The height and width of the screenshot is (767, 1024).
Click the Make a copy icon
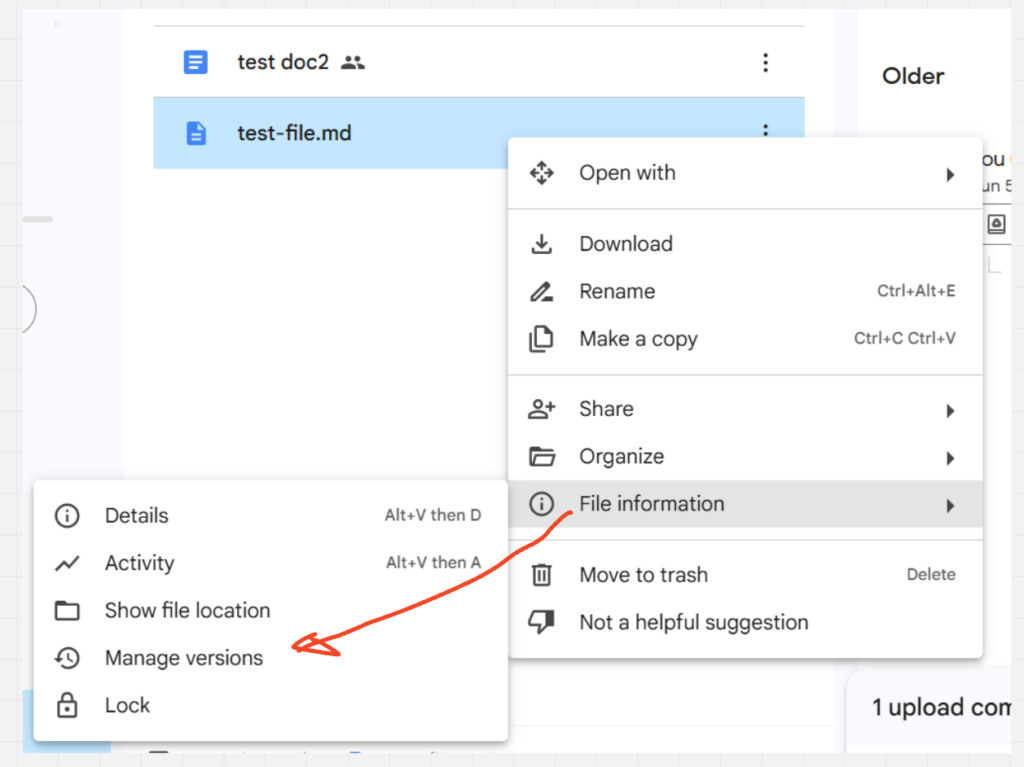541,340
